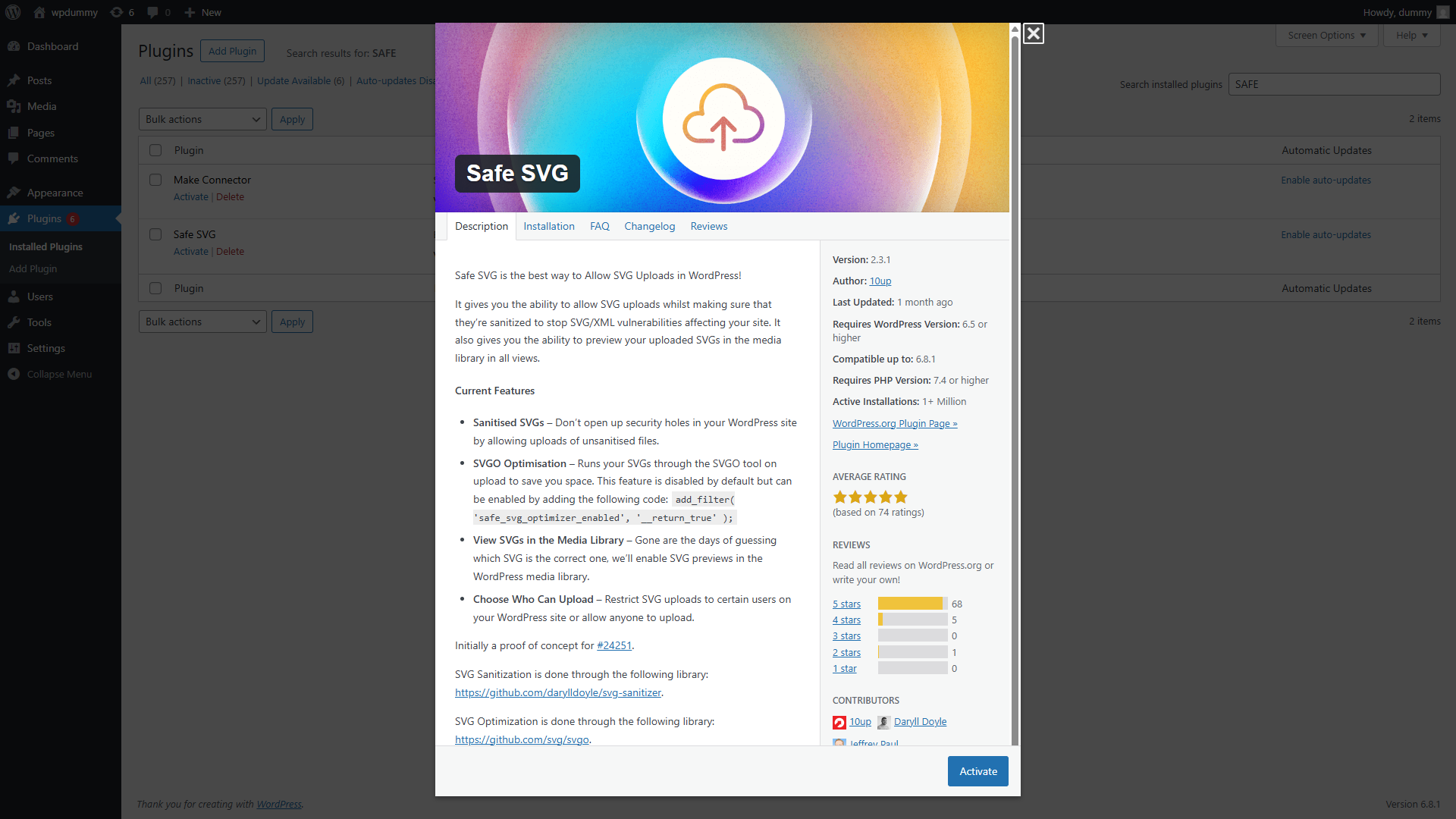Tick the Safe SVG plugin checkbox
This screenshot has height=819, width=1456.
pyautogui.click(x=155, y=234)
